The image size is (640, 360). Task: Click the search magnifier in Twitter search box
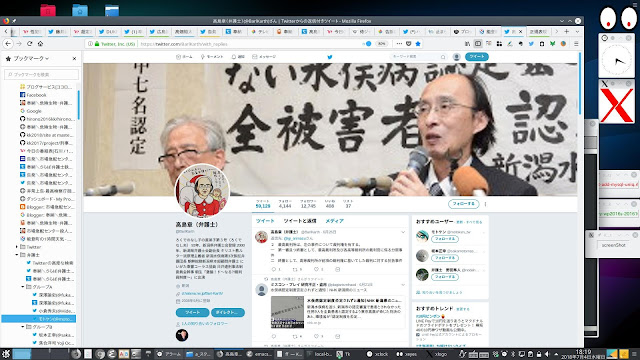(x=443, y=57)
